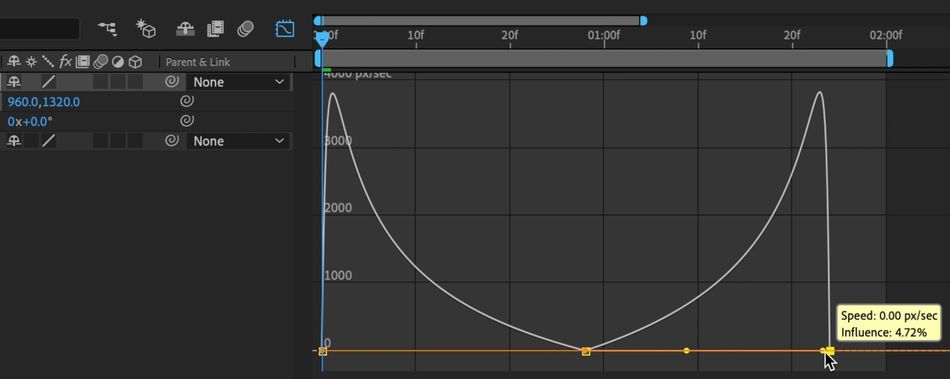
Task: Click the pick whip beside 0x+0.0°
Action: point(187,121)
